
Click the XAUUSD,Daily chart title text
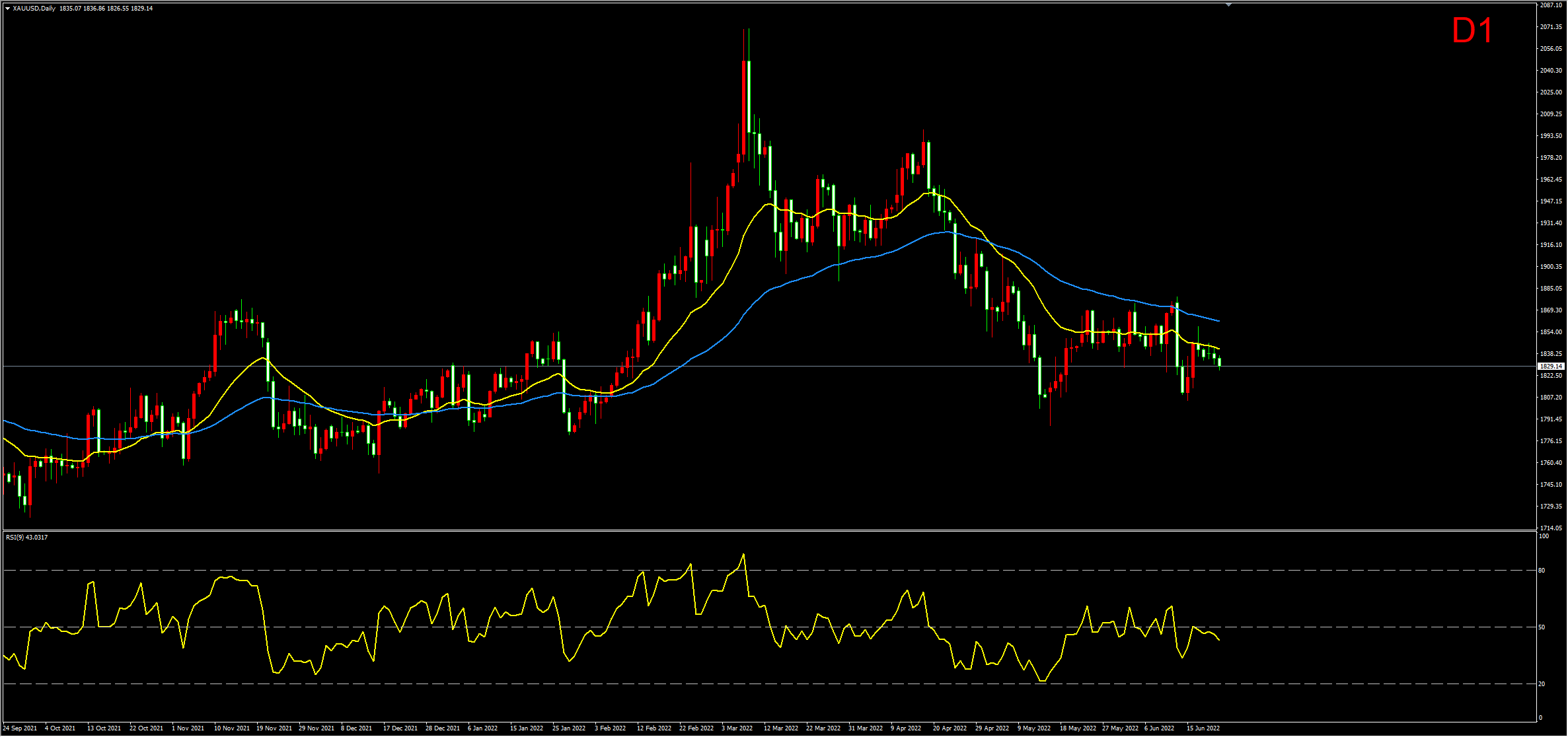tap(34, 9)
